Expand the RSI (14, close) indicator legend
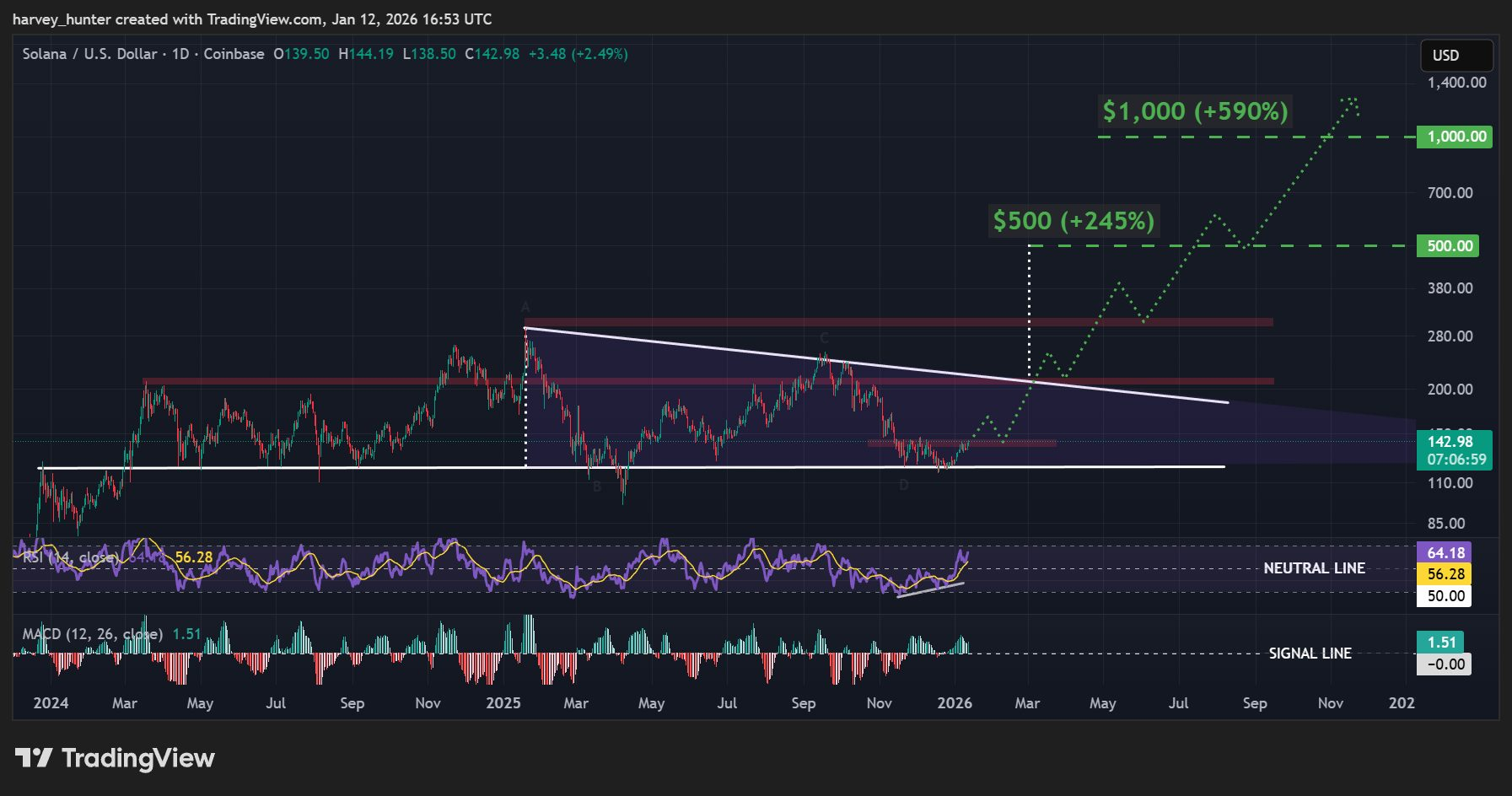The image size is (1512, 796). [69, 557]
